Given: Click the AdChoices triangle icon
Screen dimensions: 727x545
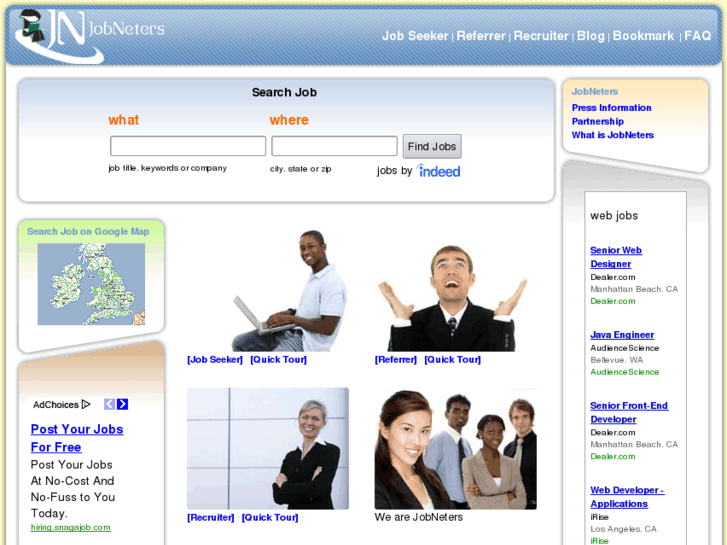Looking at the screenshot, I should [86, 404].
